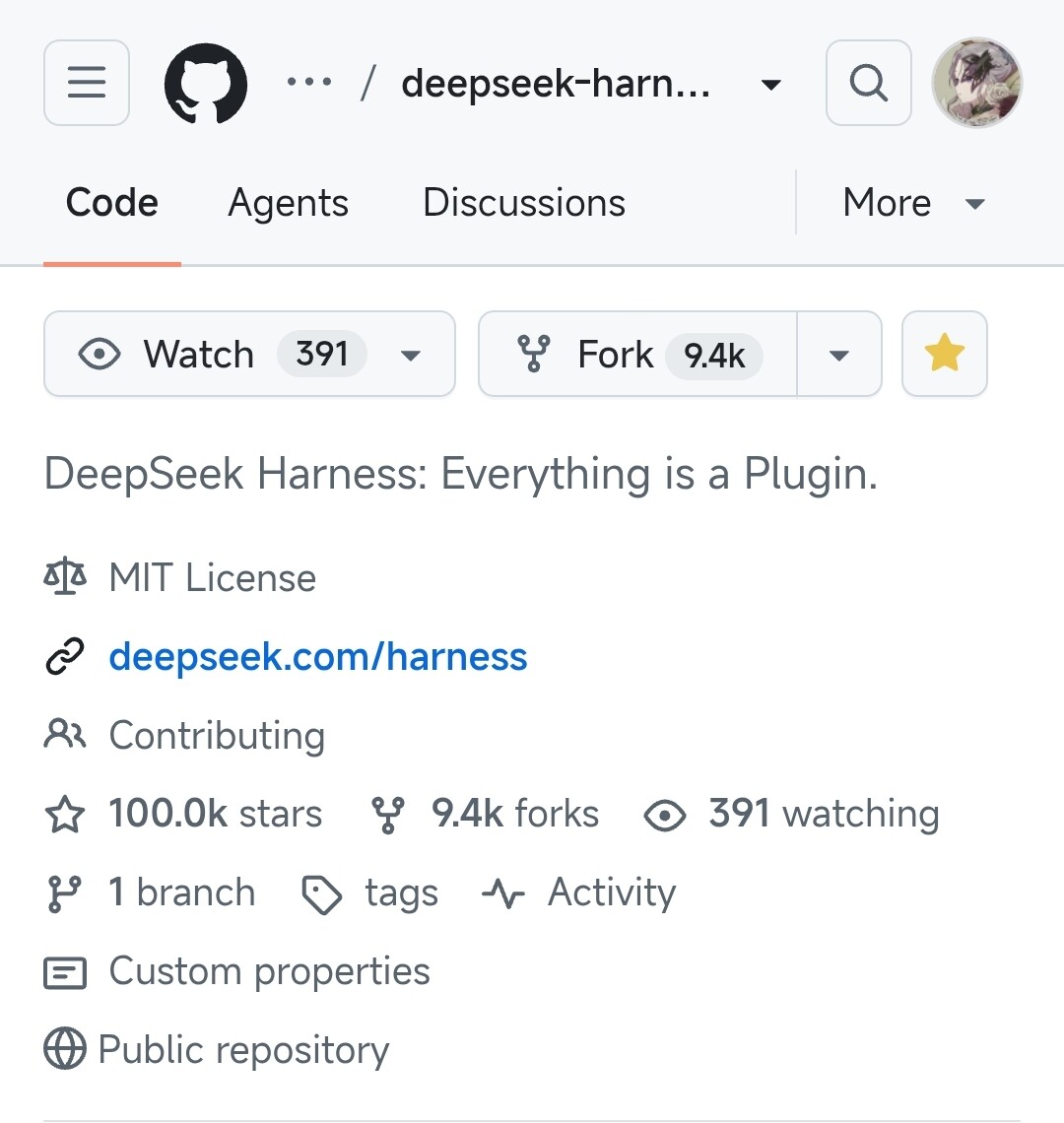Viewport: 1064px width, 1123px height.
Task: Expand the breadcrumb ellipsis dots
Action: [x=308, y=83]
